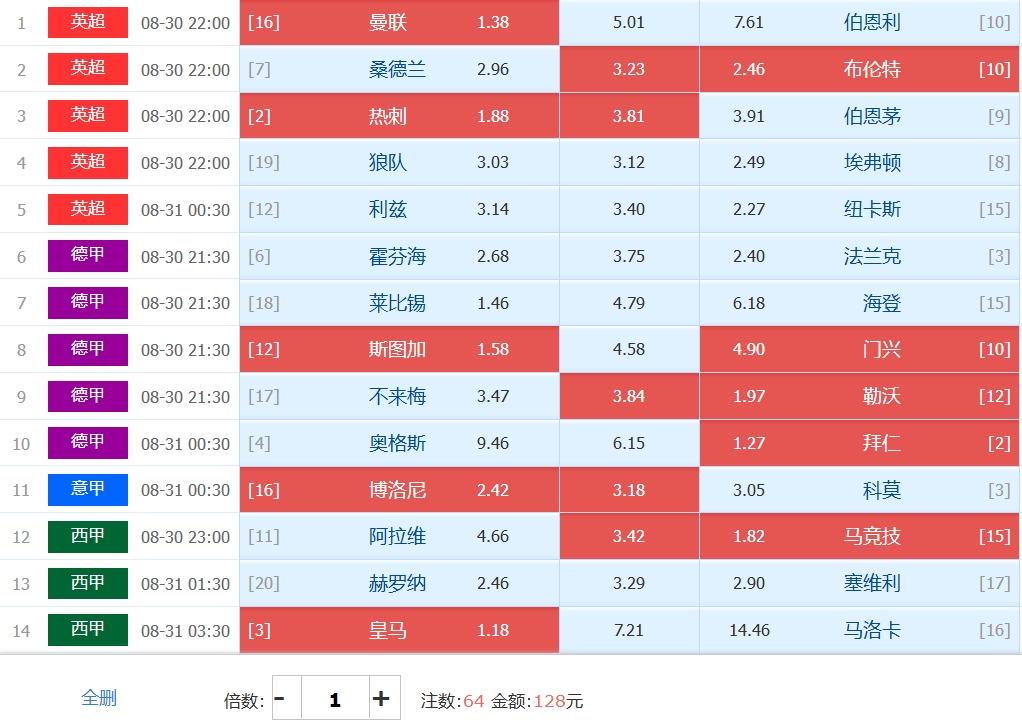Clear all selections with 全删

click(x=98, y=698)
